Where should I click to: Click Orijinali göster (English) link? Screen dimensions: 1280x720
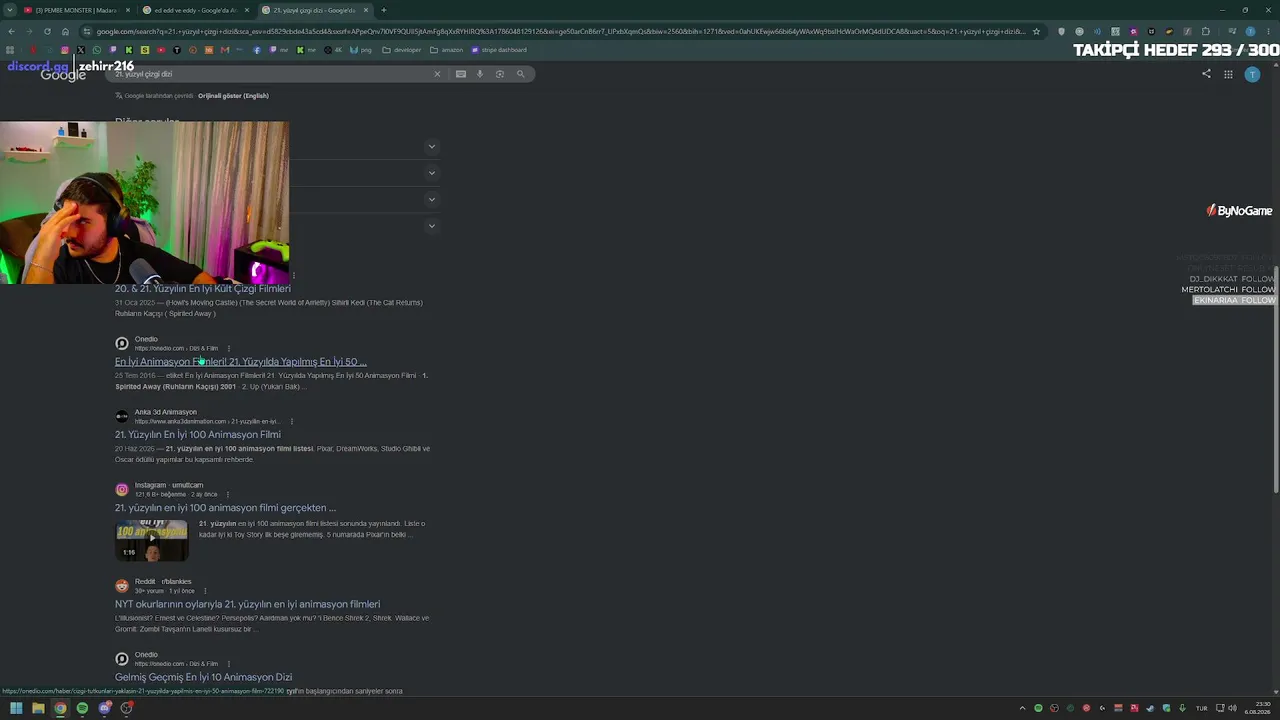[x=233, y=96]
